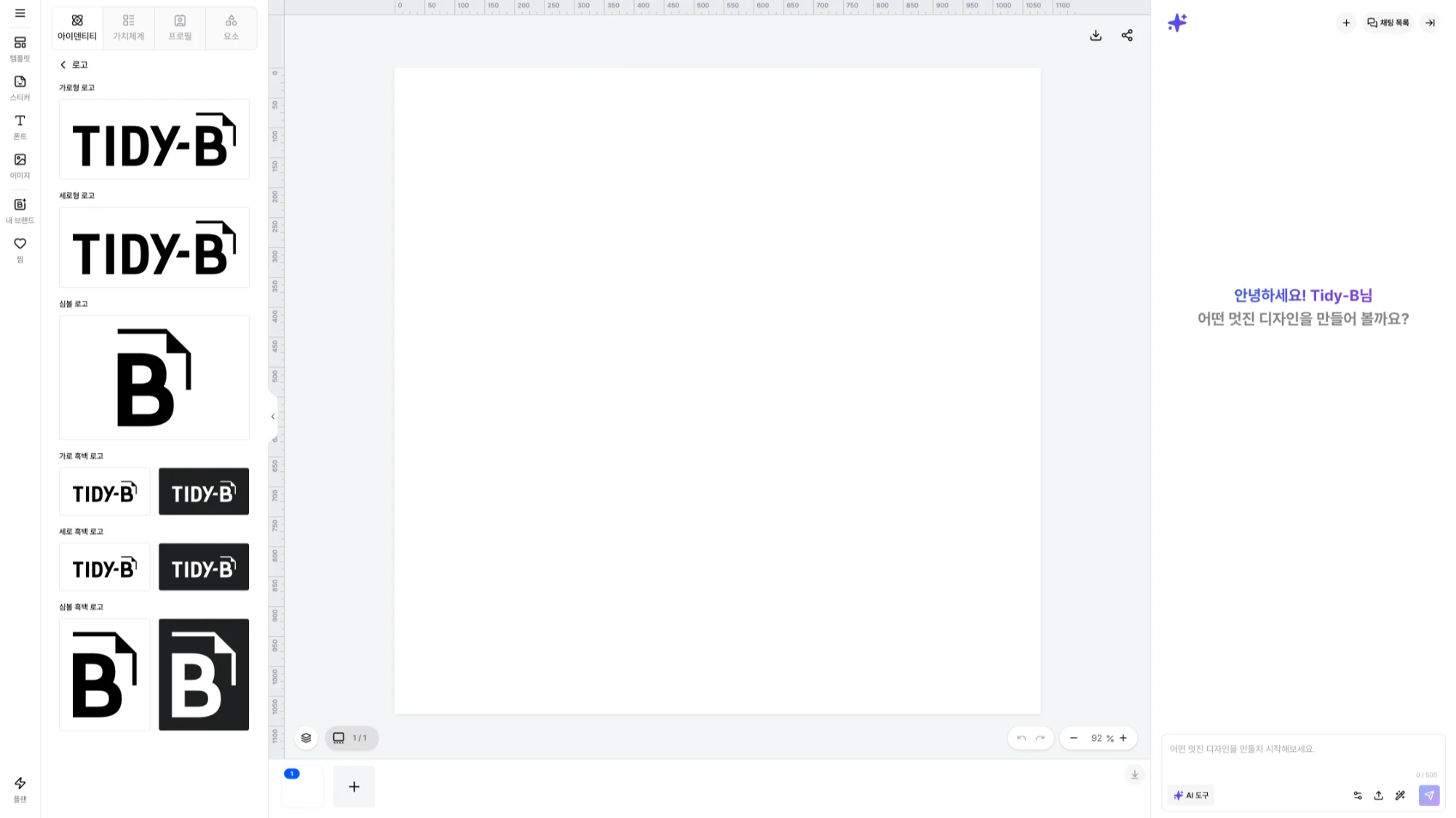
Task: Collapse the left side panel
Action: 273,417
